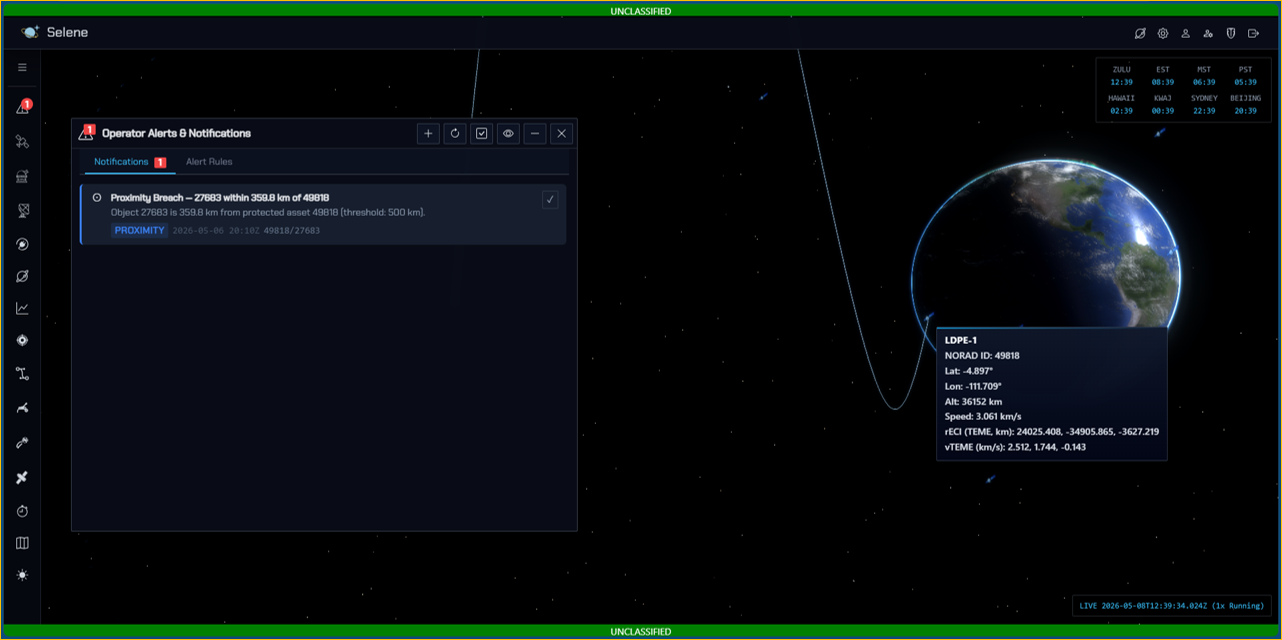The height and width of the screenshot is (640, 1282).
Task: Open the user profile icon
Action: pos(1186,33)
